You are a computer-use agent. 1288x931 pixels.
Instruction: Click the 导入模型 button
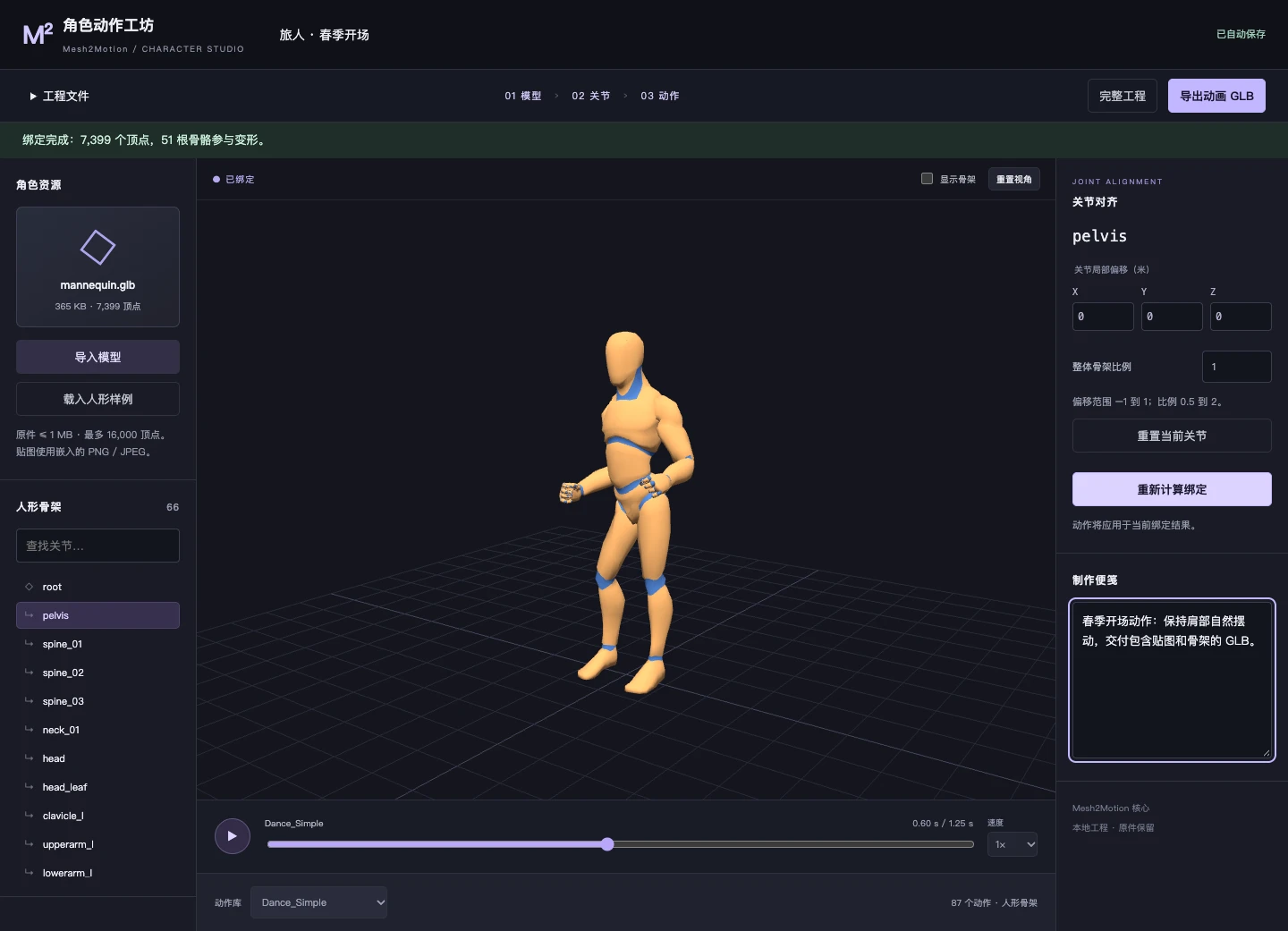[x=97, y=357]
